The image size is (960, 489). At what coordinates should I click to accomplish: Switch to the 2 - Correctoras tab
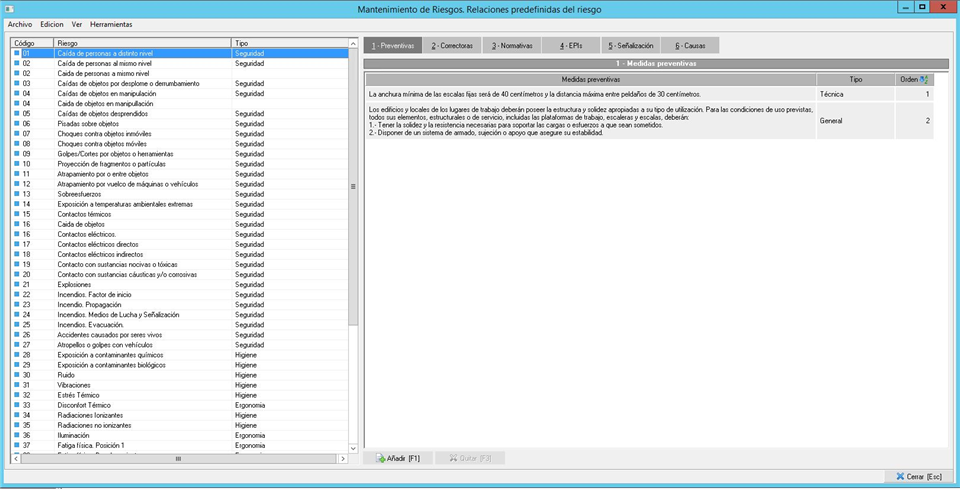452,45
